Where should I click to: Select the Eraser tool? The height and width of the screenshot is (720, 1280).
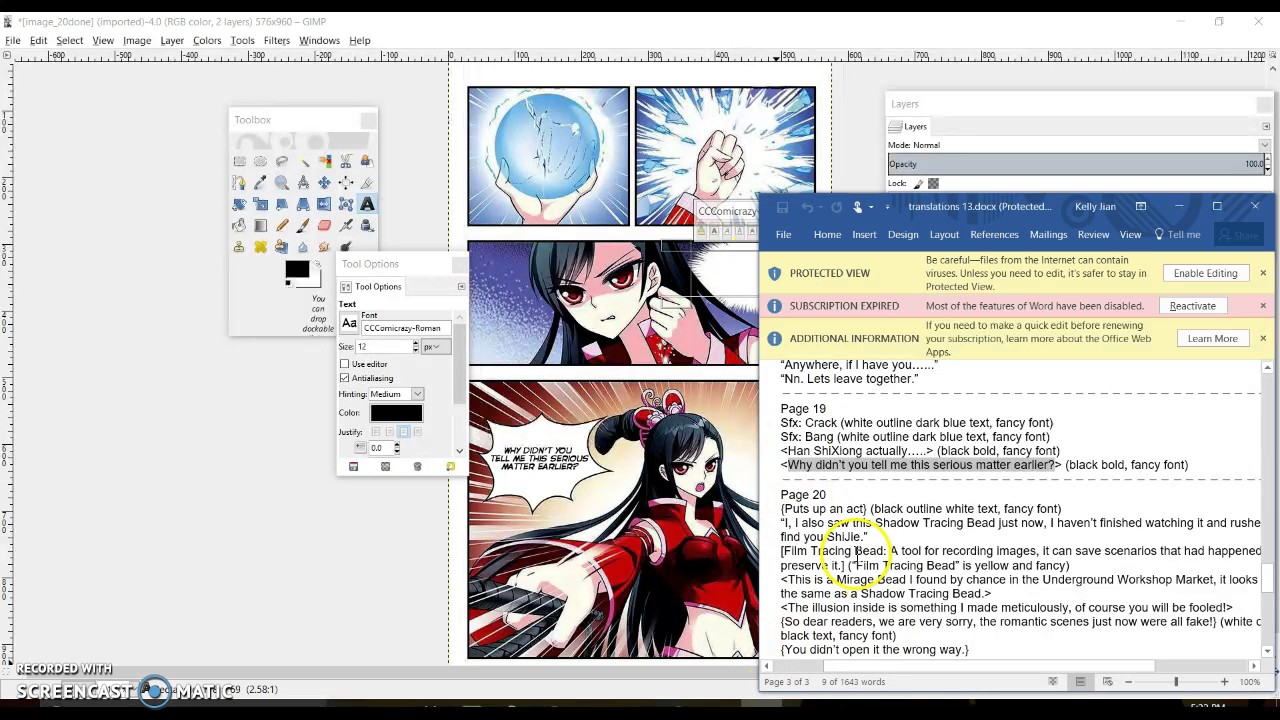click(324, 225)
